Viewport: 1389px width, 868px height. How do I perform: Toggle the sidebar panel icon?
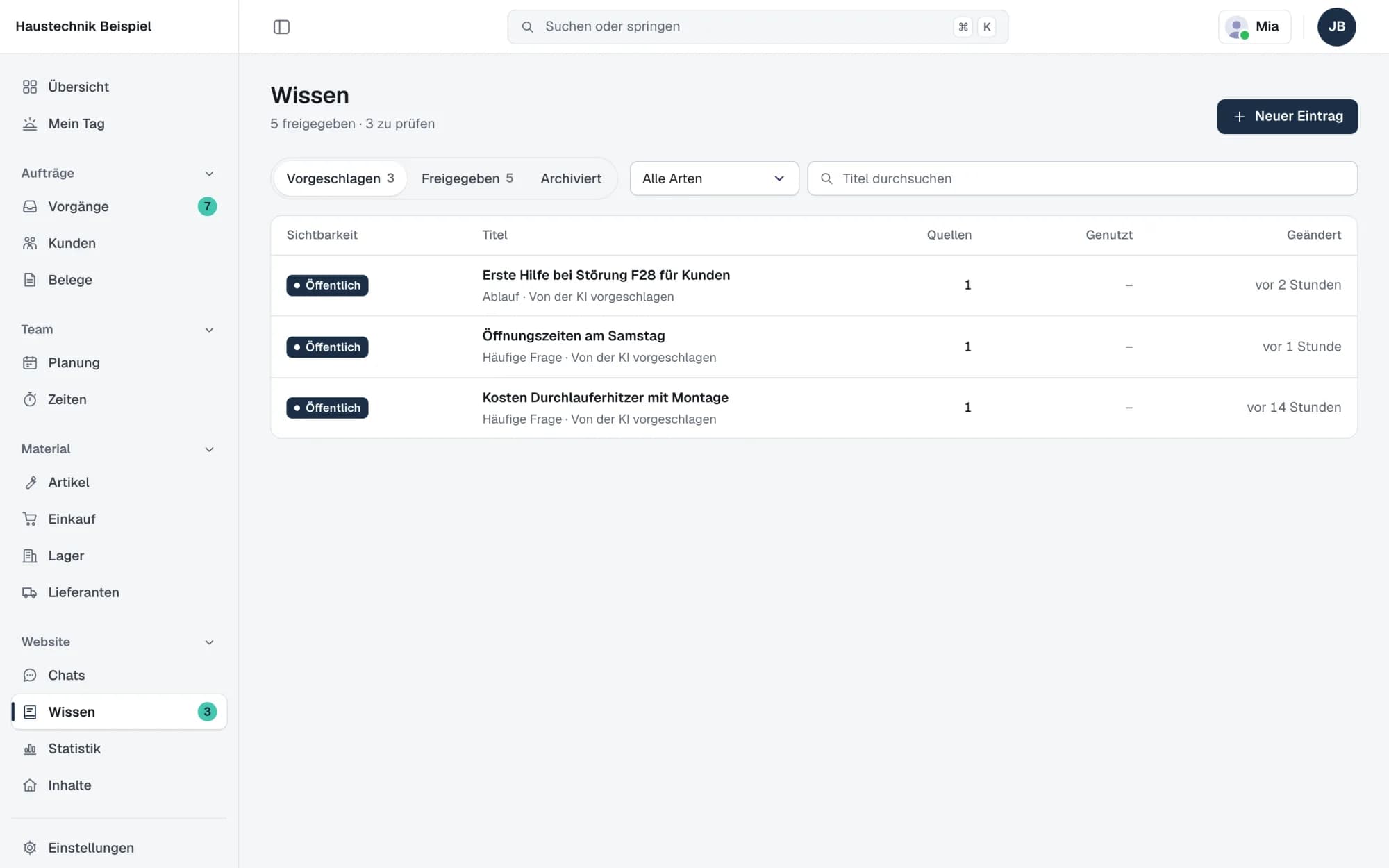tap(281, 26)
